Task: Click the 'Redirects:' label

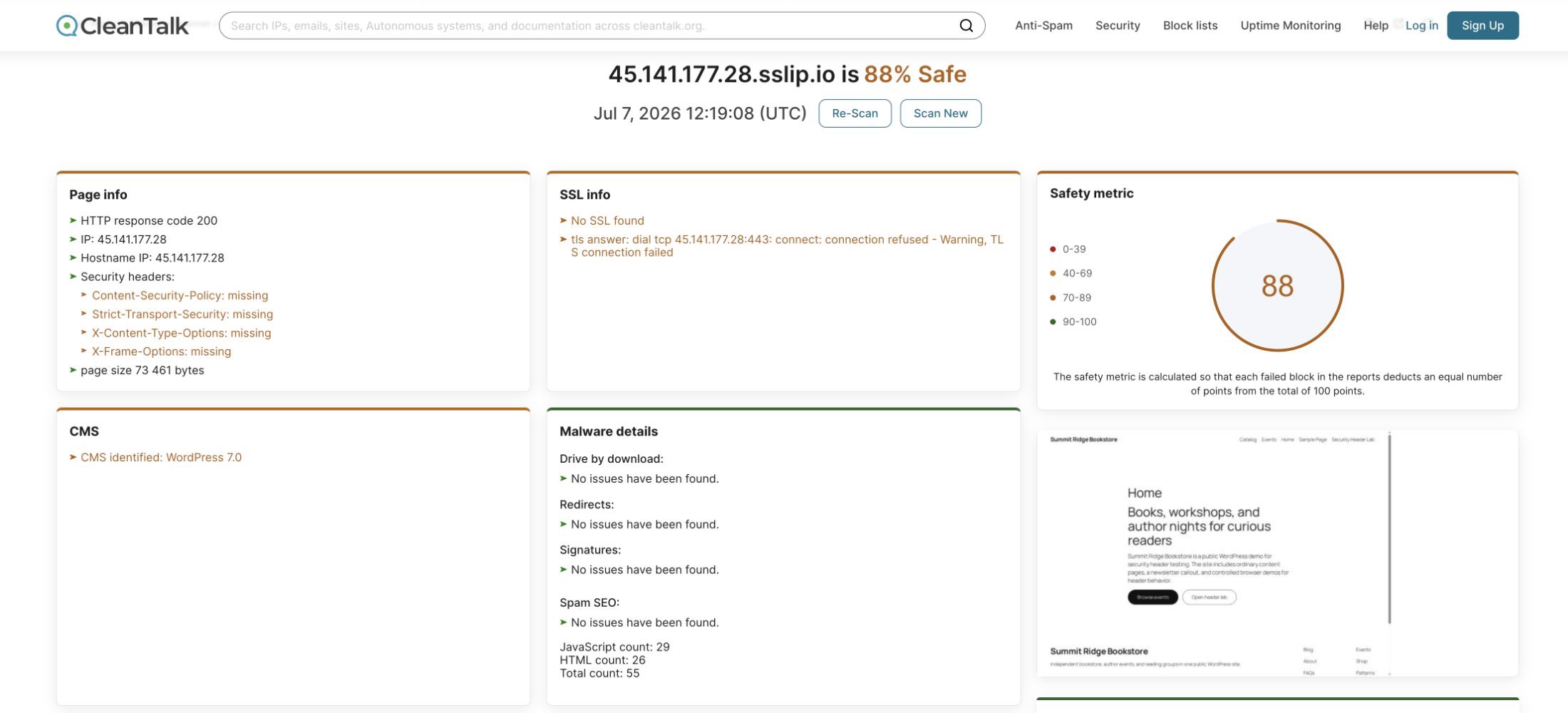Action: pos(587,504)
